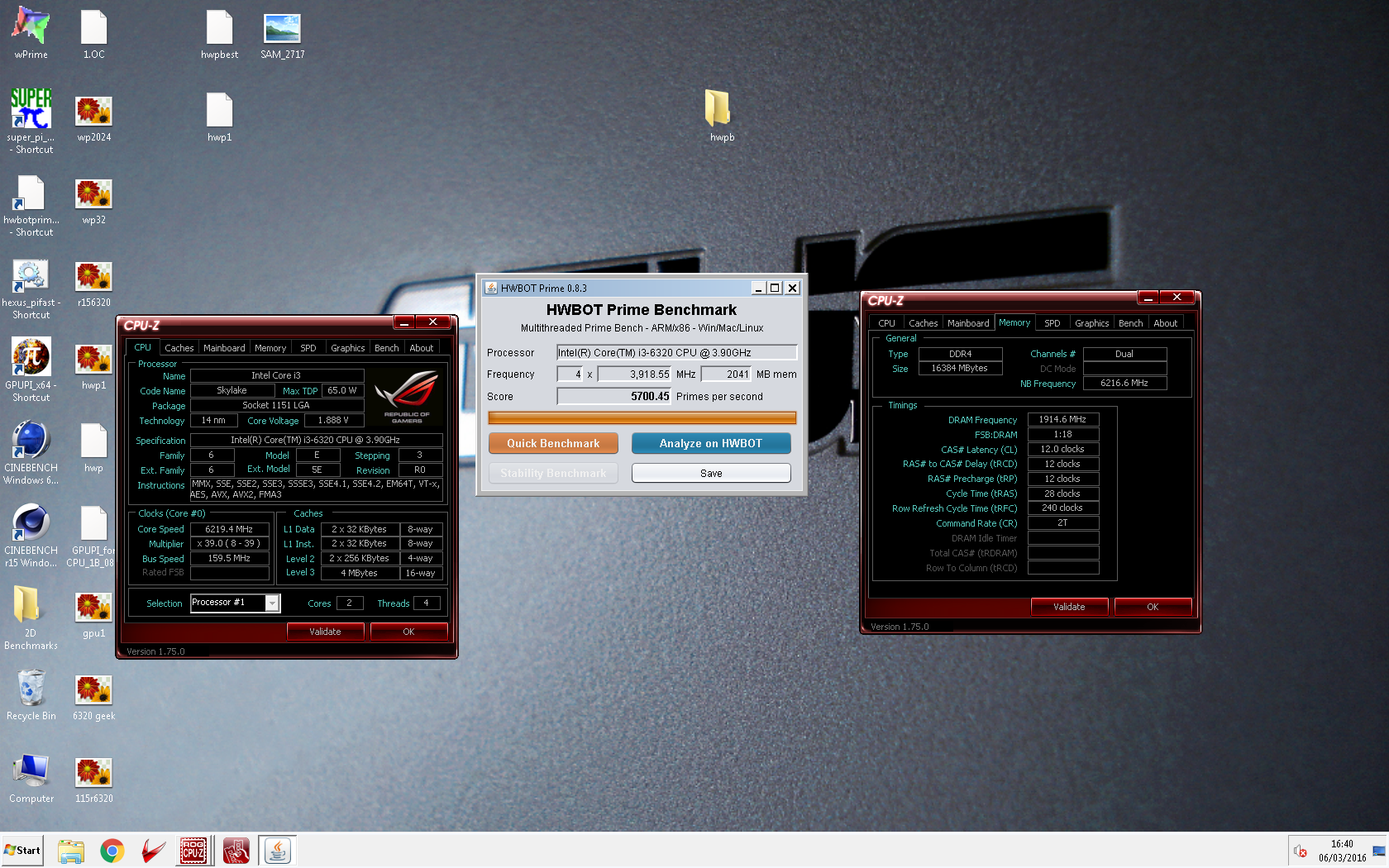Click the network tray icon in taskbar
The height and width of the screenshot is (868, 1389).
pyautogui.click(x=1378, y=851)
